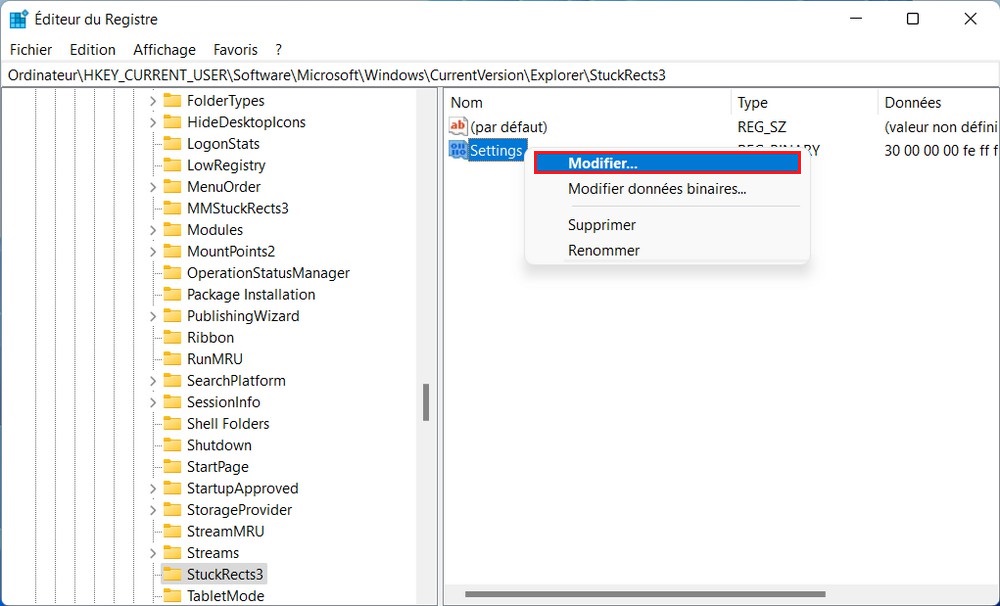This screenshot has height=606, width=1000.
Task: Click the Modules folder icon
Action: click(172, 230)
